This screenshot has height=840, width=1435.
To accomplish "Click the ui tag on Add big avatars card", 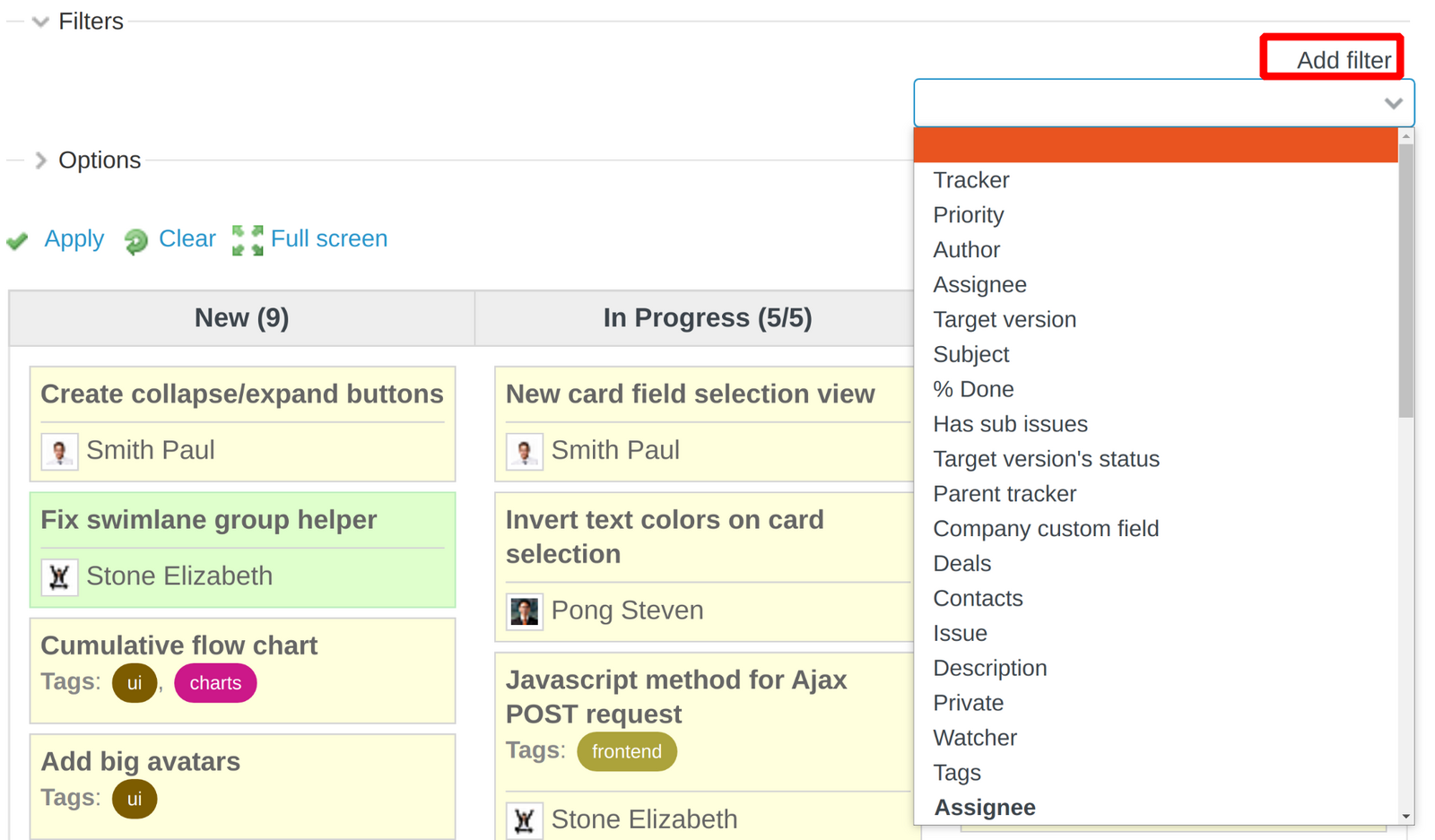I will coord(134,798).
